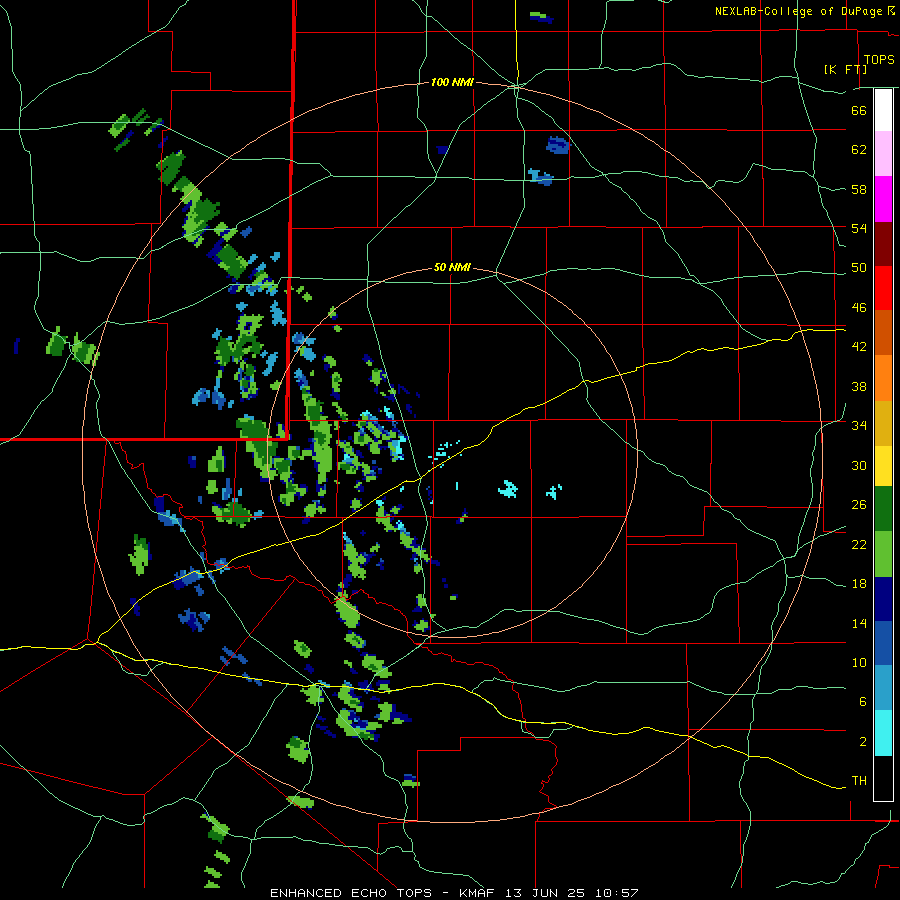Click the light blue 6-10 kft swatch

tap(883, 688)
